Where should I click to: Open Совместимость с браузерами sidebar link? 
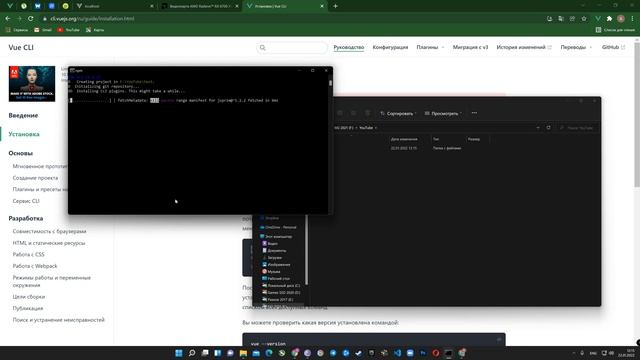tap(49, 231)
